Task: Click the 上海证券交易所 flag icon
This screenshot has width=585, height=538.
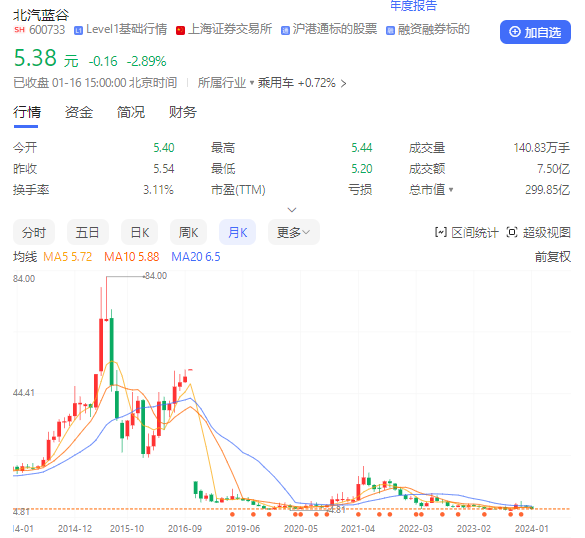Action: click(180, 31)
